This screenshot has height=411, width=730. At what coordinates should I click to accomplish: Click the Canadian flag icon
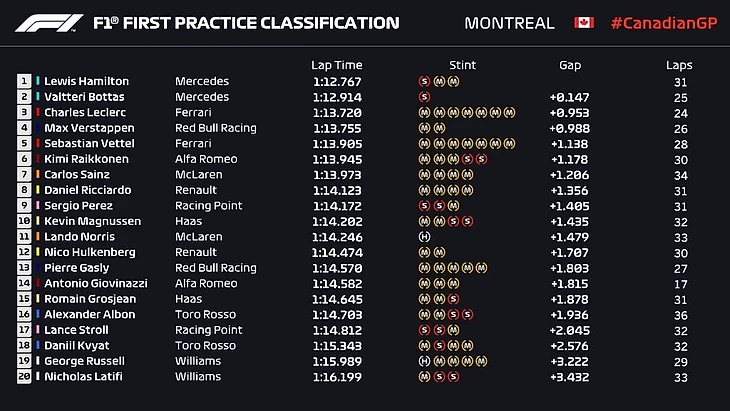tap(584, 22)
